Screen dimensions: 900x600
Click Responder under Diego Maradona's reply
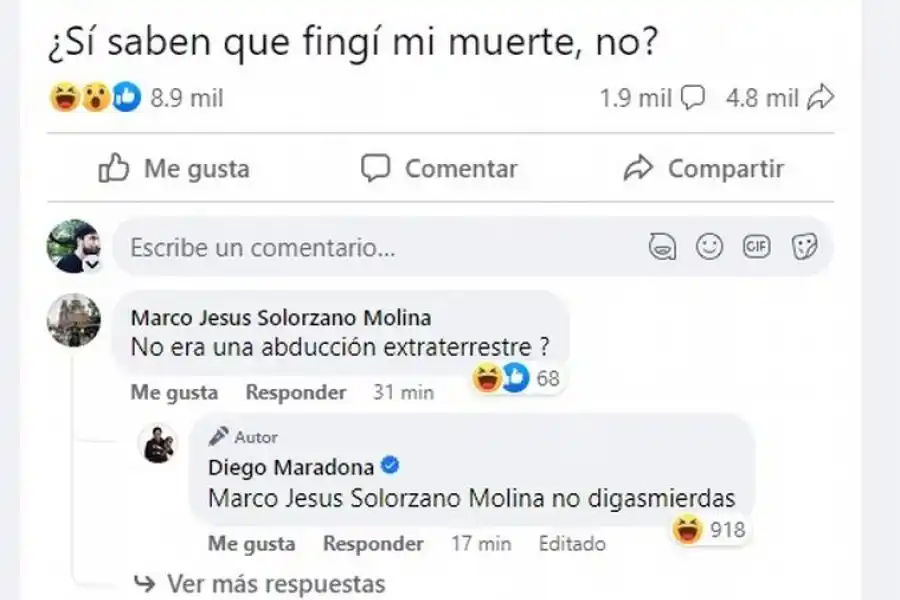point(373,545)
